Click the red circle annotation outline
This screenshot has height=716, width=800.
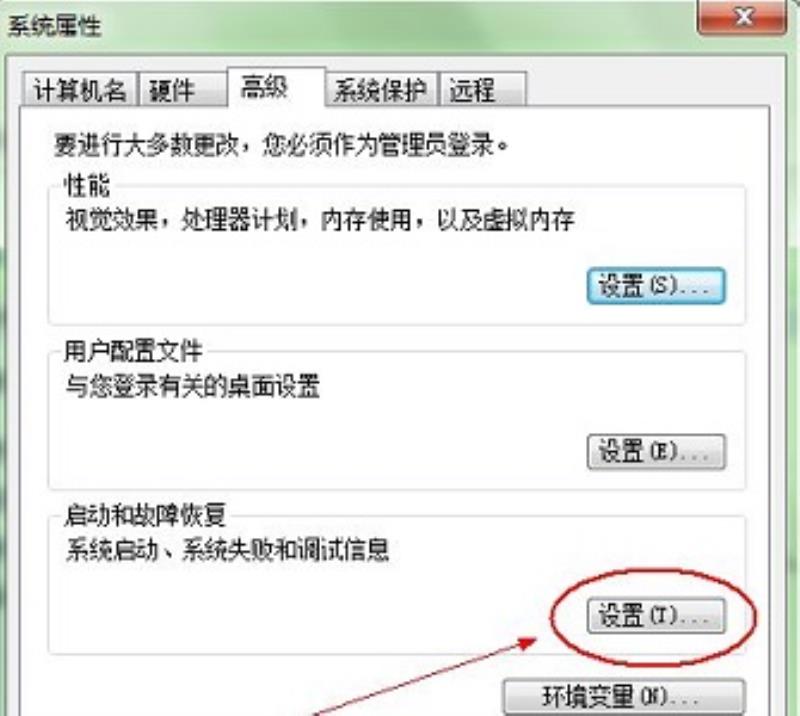point(653,618)
